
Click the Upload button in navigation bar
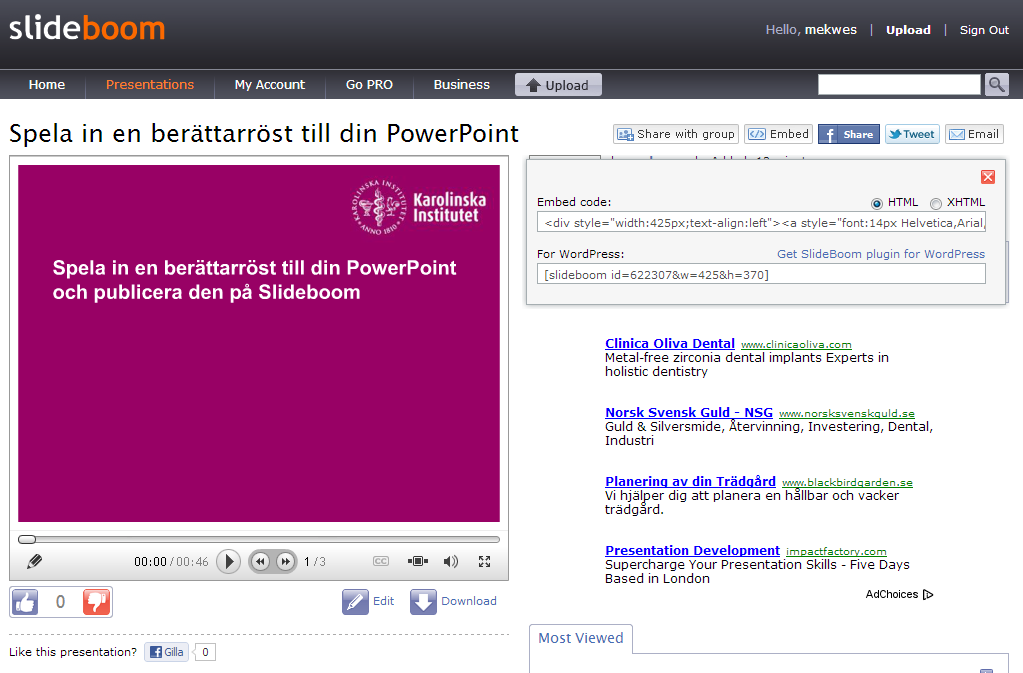point(558,85)
